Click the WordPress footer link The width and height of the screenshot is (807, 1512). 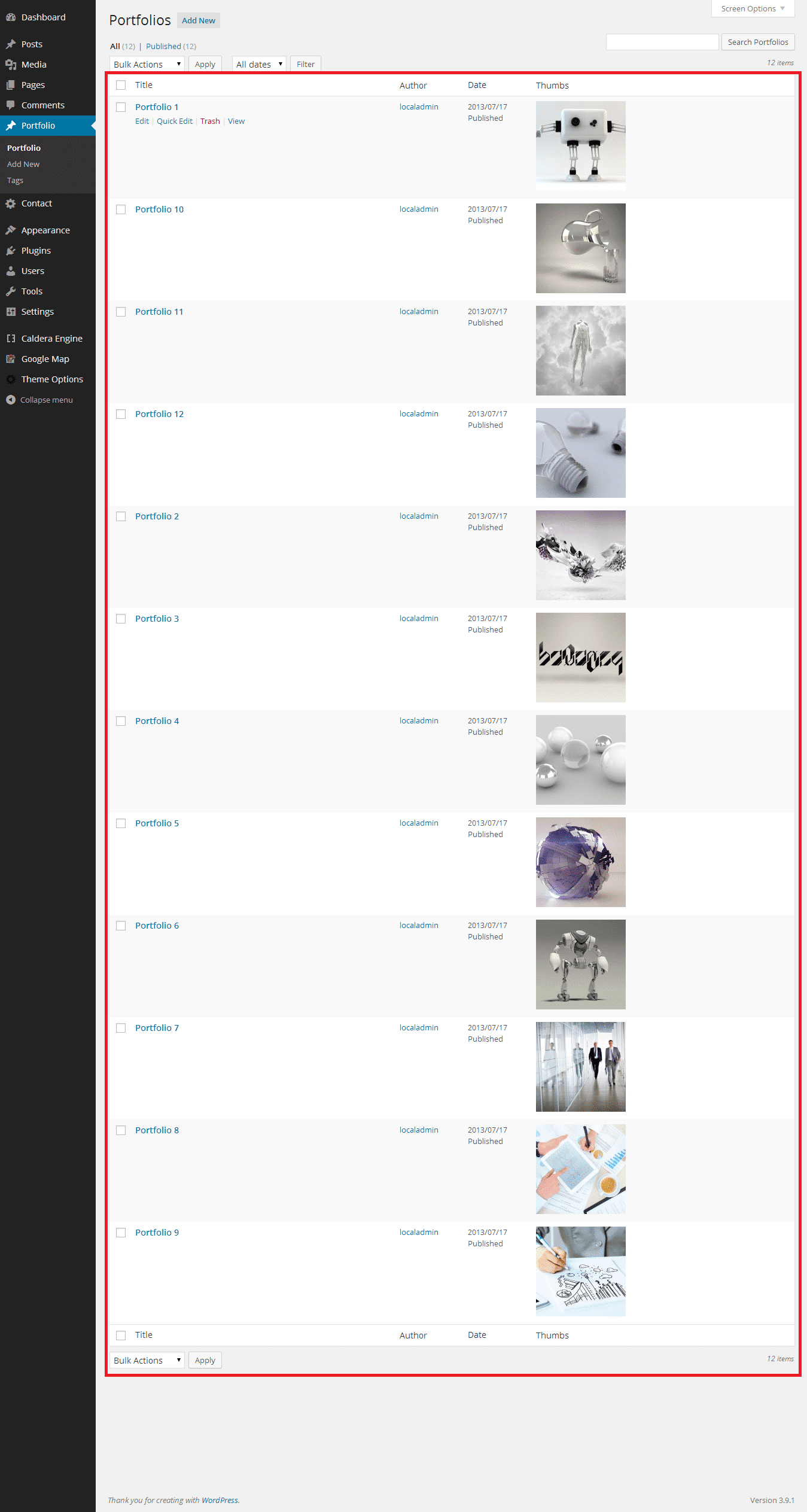tap(220, 1500)
